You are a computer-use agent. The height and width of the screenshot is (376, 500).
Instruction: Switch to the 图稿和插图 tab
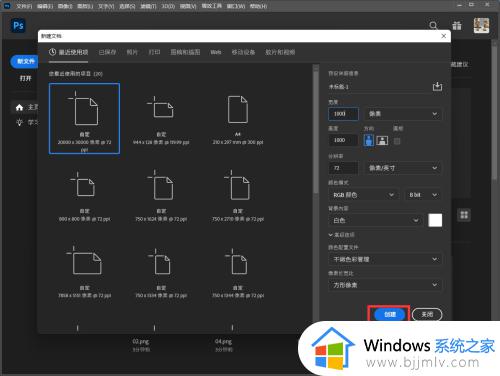tap(185, 52)
